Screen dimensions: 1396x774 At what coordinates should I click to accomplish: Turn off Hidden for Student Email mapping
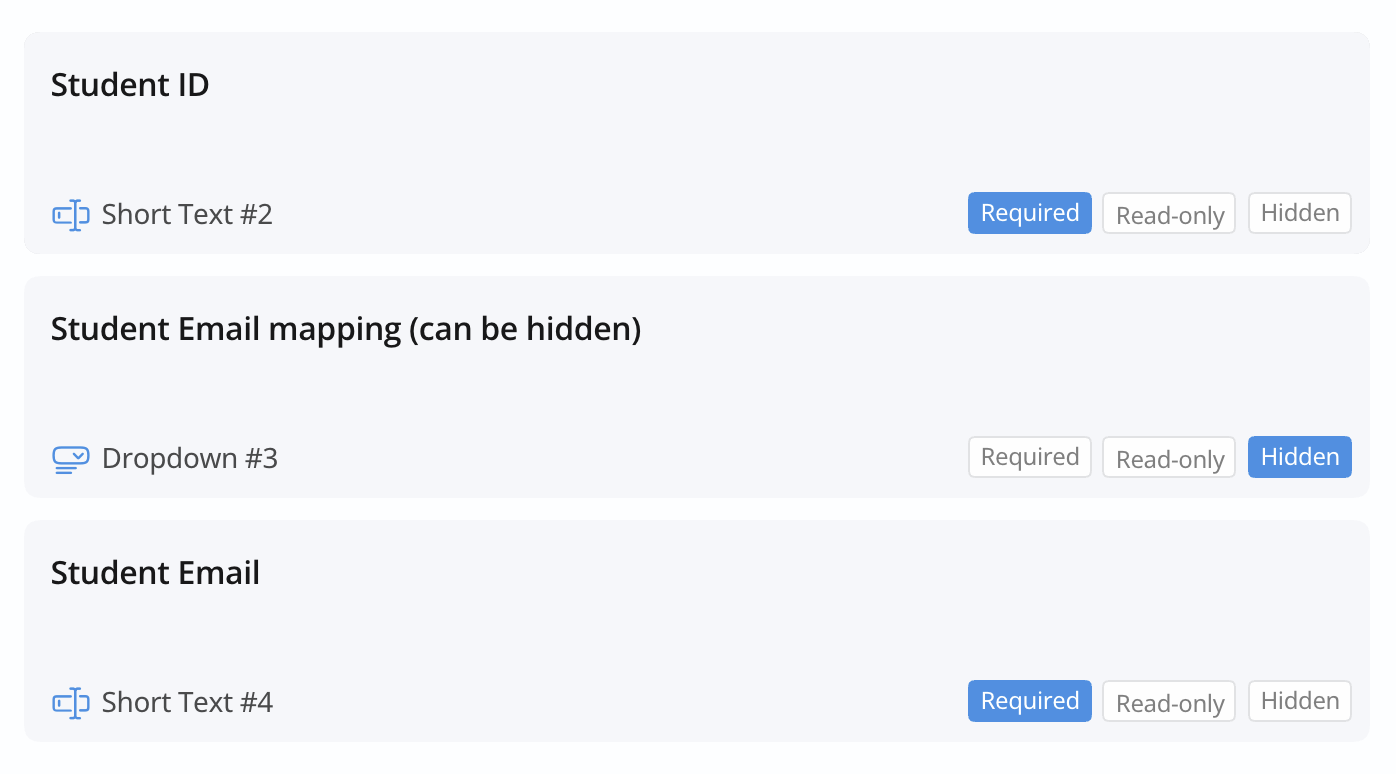coord(1299,457)
